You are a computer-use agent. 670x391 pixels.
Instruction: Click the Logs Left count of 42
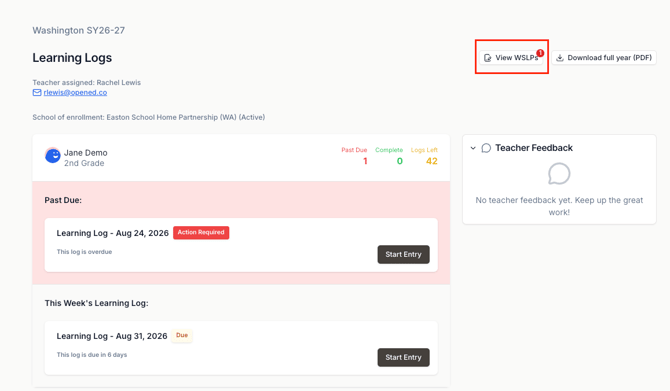coord(432,161)
